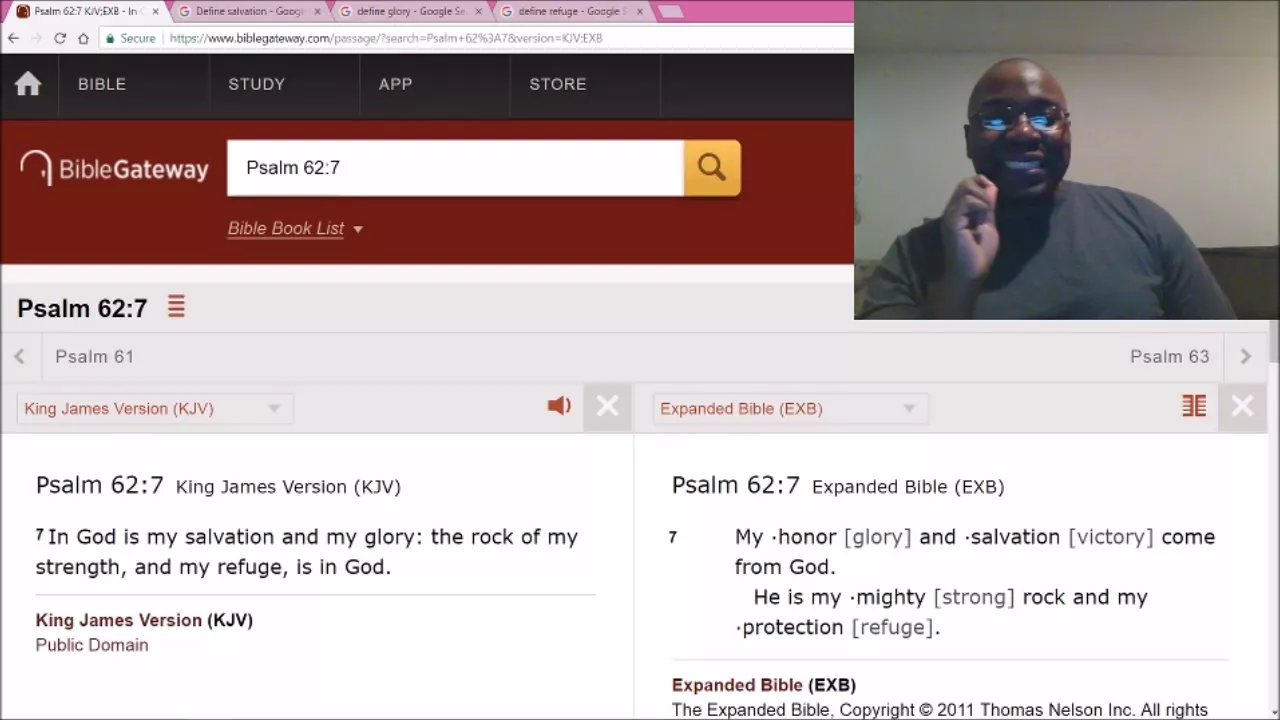Click the Psalm 61 link

(x=94, y=356)
